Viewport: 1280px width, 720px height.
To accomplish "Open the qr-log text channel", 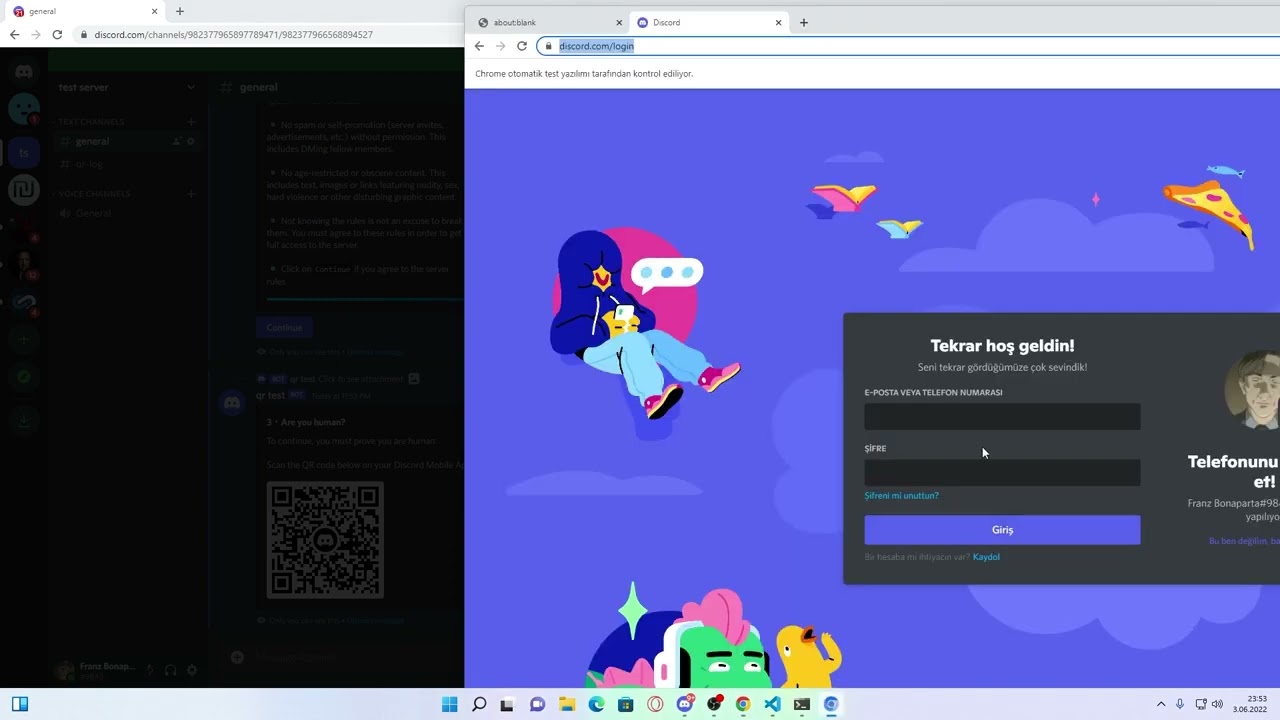I will [x=128, y=164].
